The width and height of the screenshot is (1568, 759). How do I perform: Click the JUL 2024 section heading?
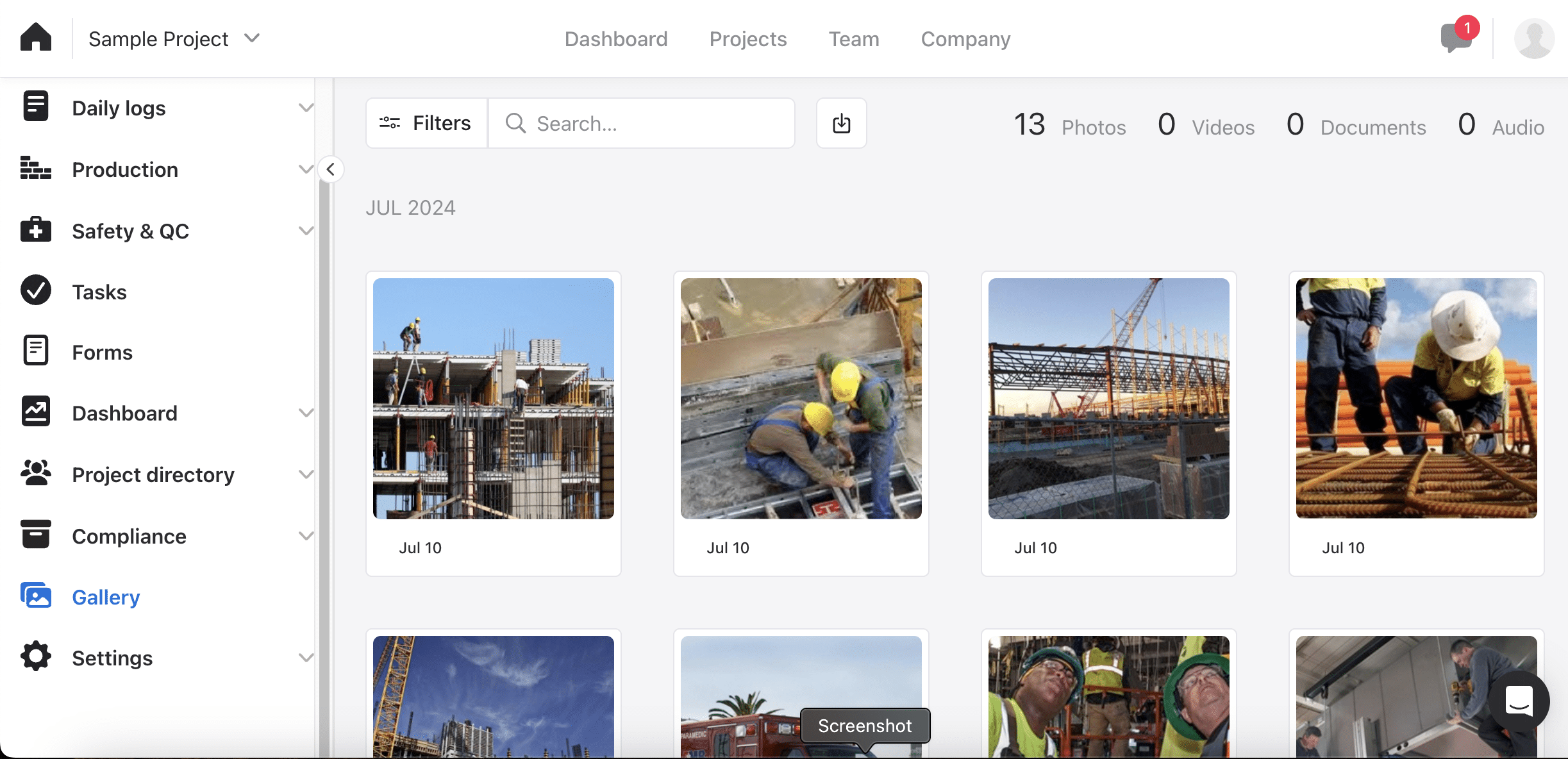(x=410, y=208)
